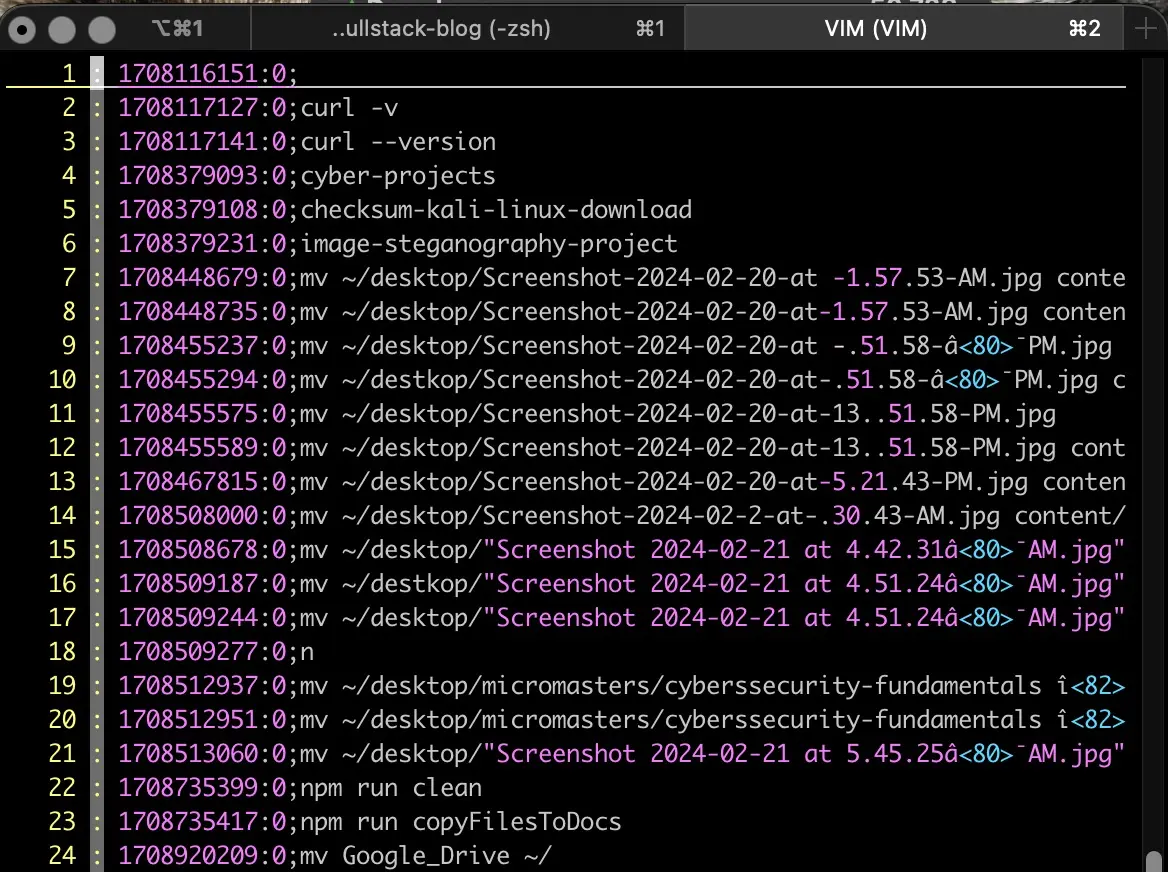Add a new terminal tab with plus
1168x872 pixels.
point(1145,28)
